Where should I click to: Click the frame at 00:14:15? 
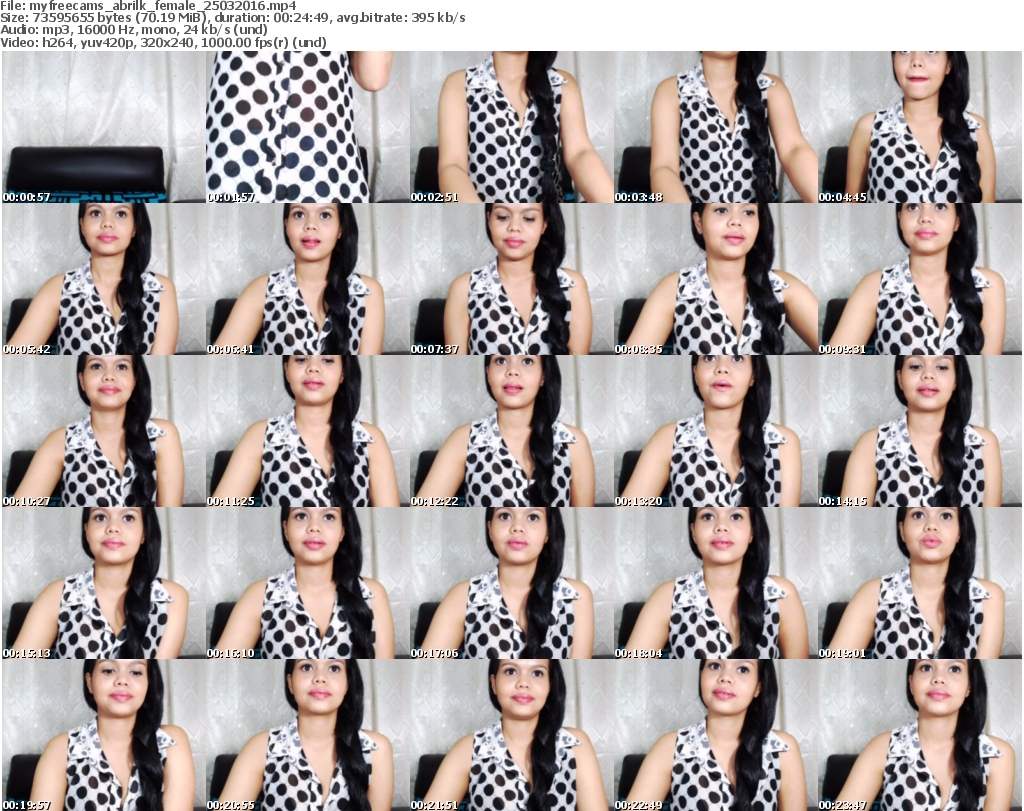coord(919,432)
